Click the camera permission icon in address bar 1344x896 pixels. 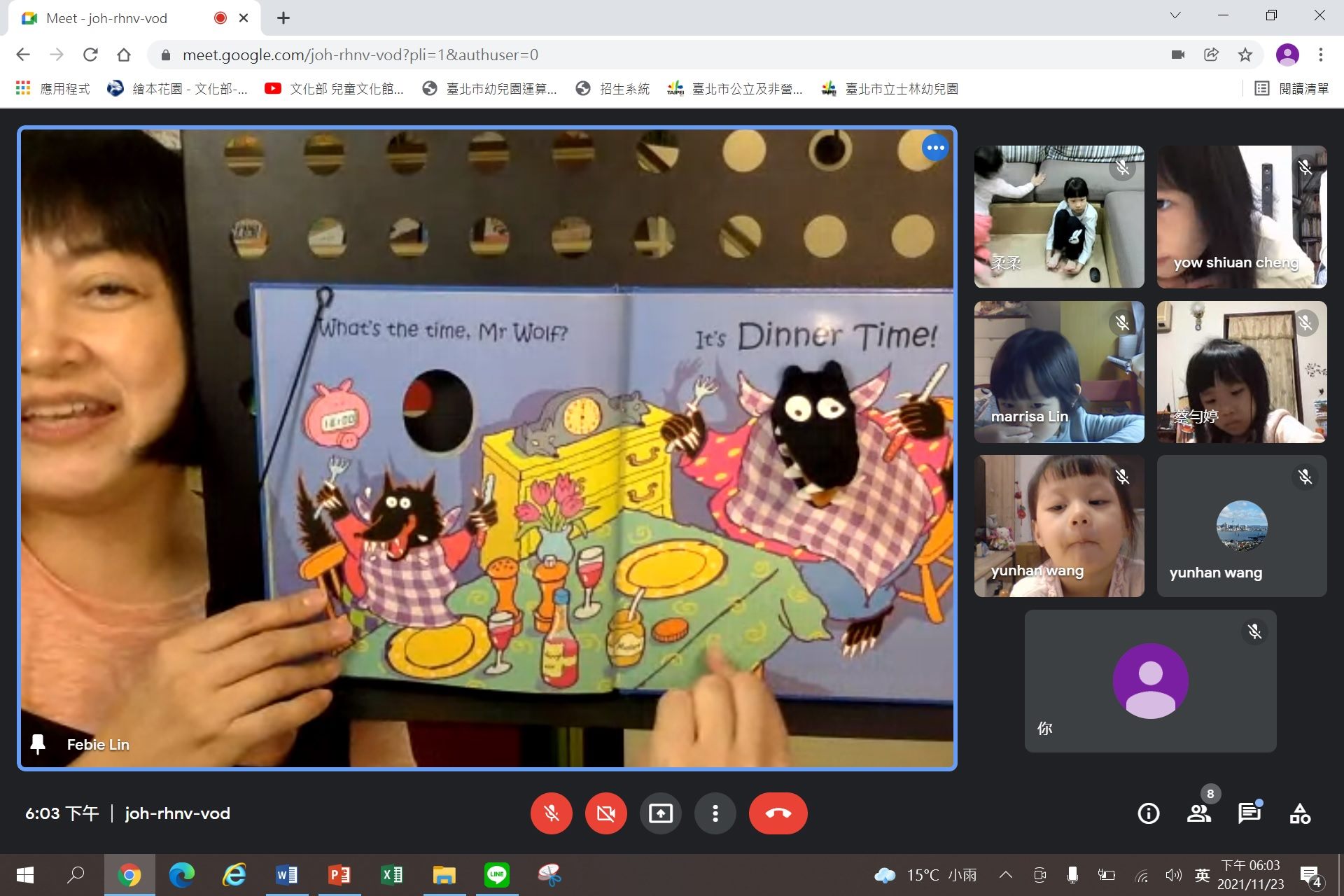tap(1178, 55)
